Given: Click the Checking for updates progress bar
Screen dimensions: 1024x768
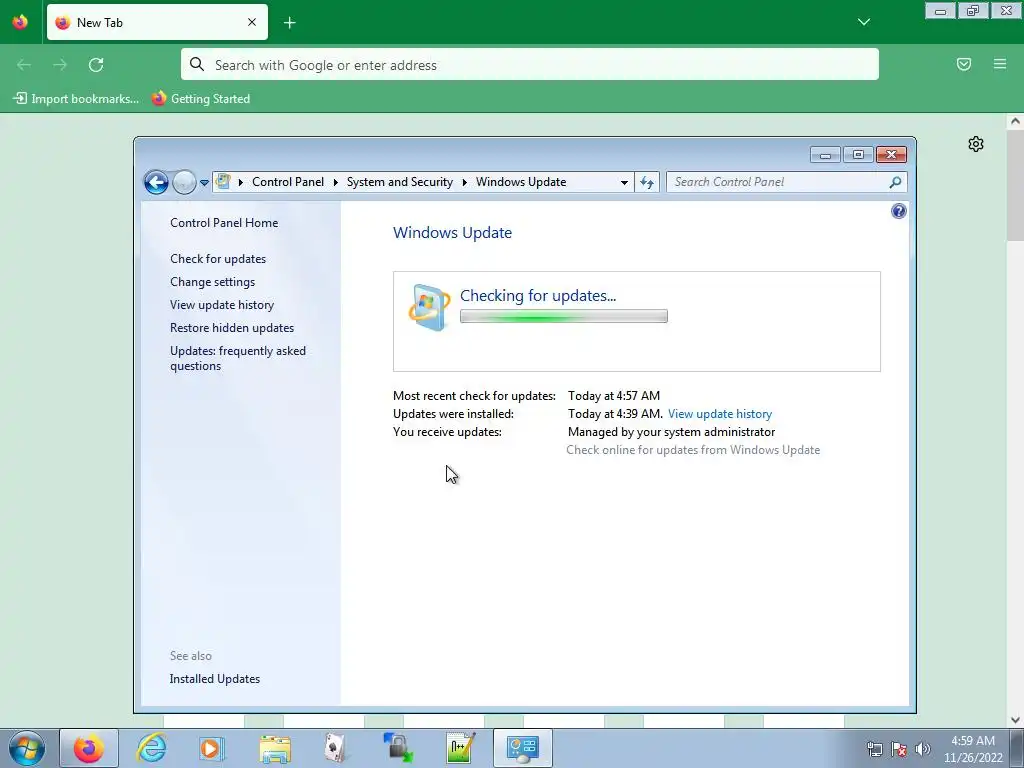Looking at the screenshot, I should click(x=564, y=316).
